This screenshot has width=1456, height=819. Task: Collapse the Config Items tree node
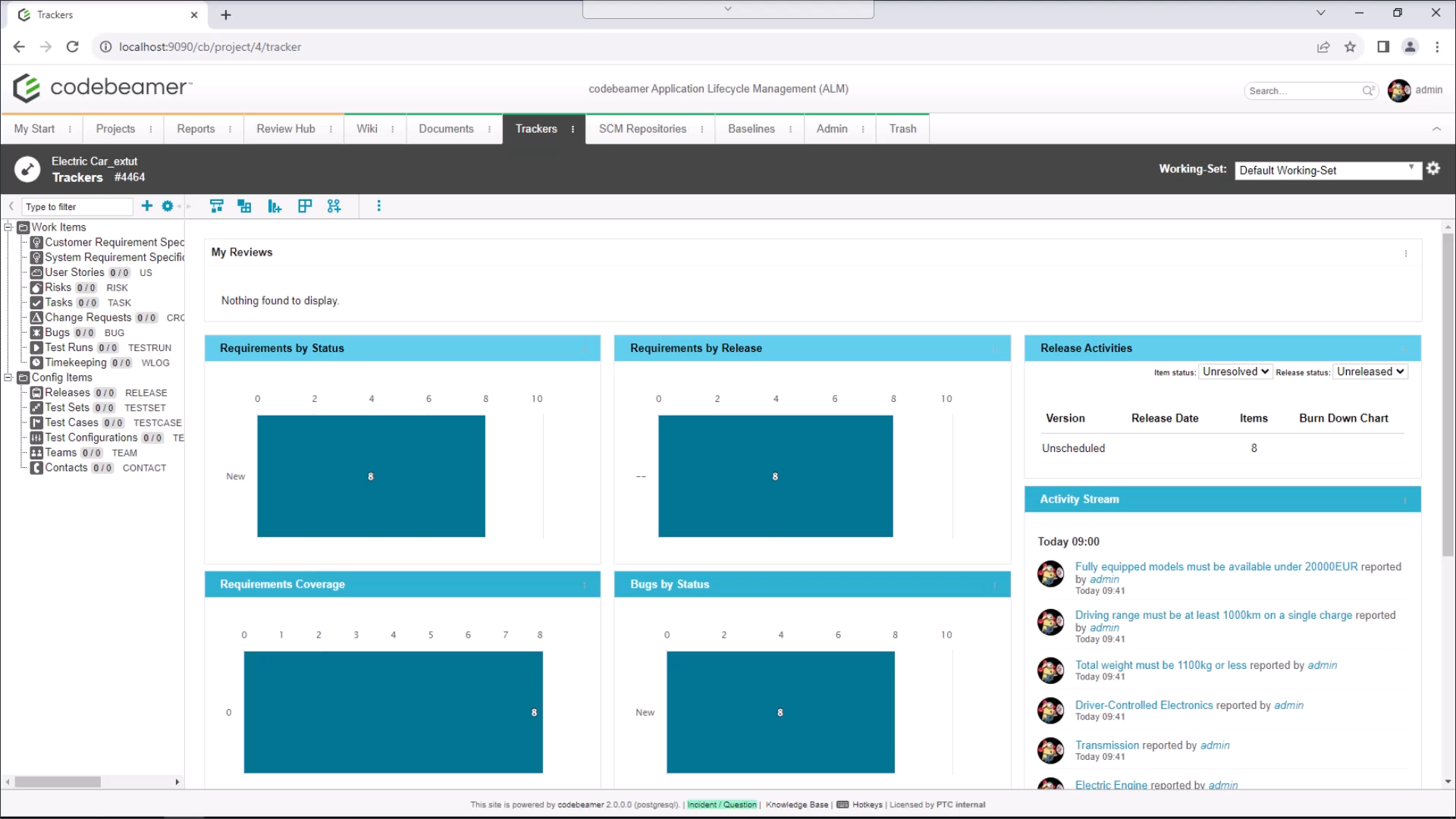pos(8,377)
